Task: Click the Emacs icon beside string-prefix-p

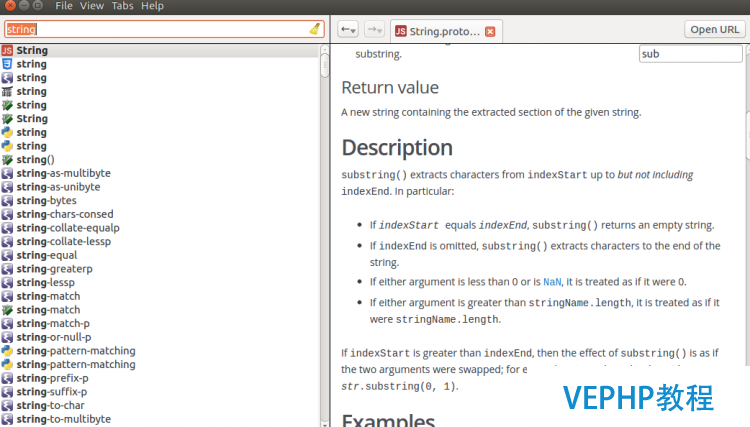Action: 7,378
